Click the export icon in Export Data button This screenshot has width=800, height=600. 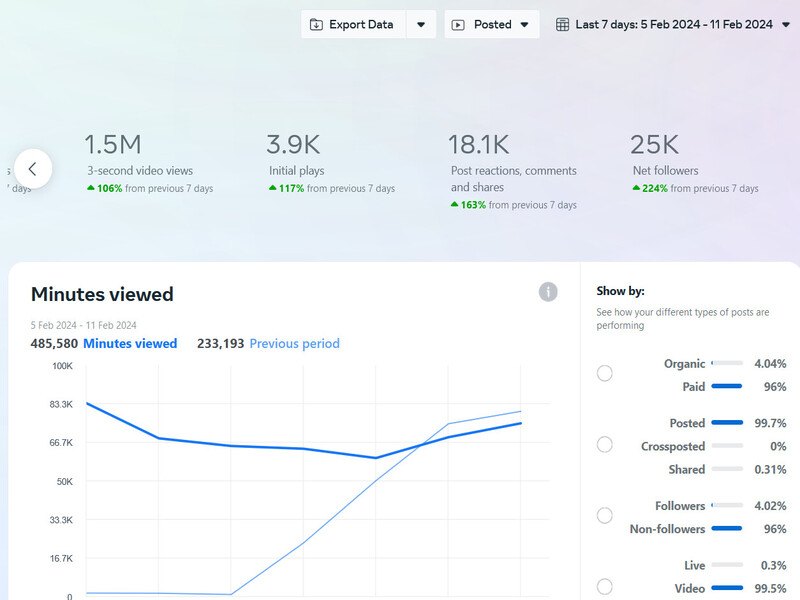click(316, 23)
